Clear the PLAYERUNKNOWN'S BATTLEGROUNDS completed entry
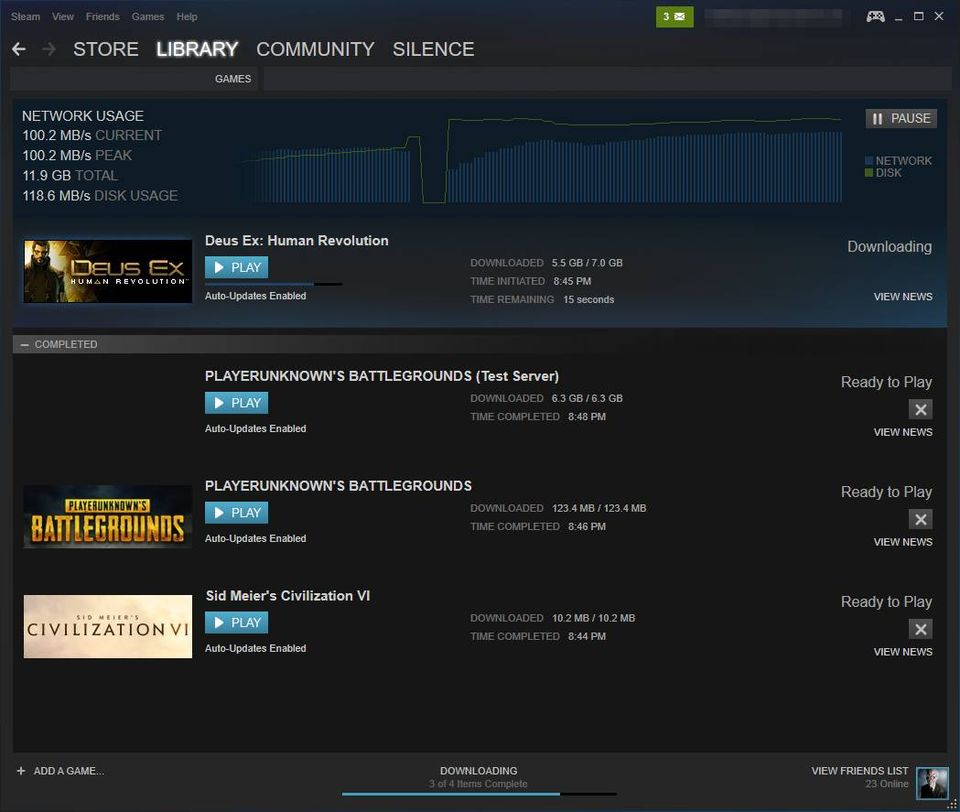Screen dimensions: 960x812 coord(921,519)
